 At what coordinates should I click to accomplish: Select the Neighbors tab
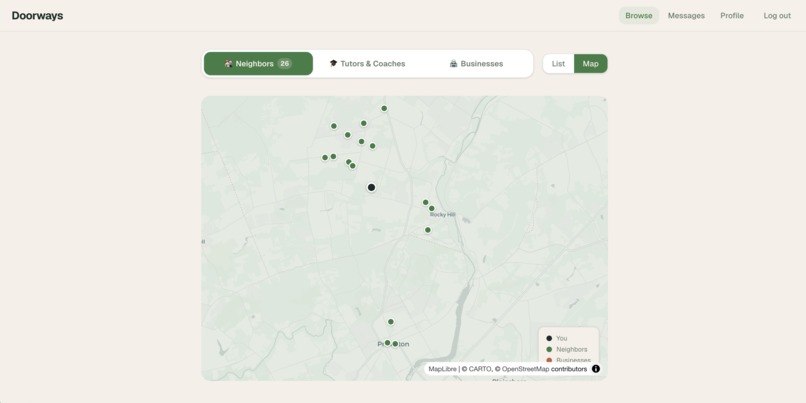(x=259, y=64)
